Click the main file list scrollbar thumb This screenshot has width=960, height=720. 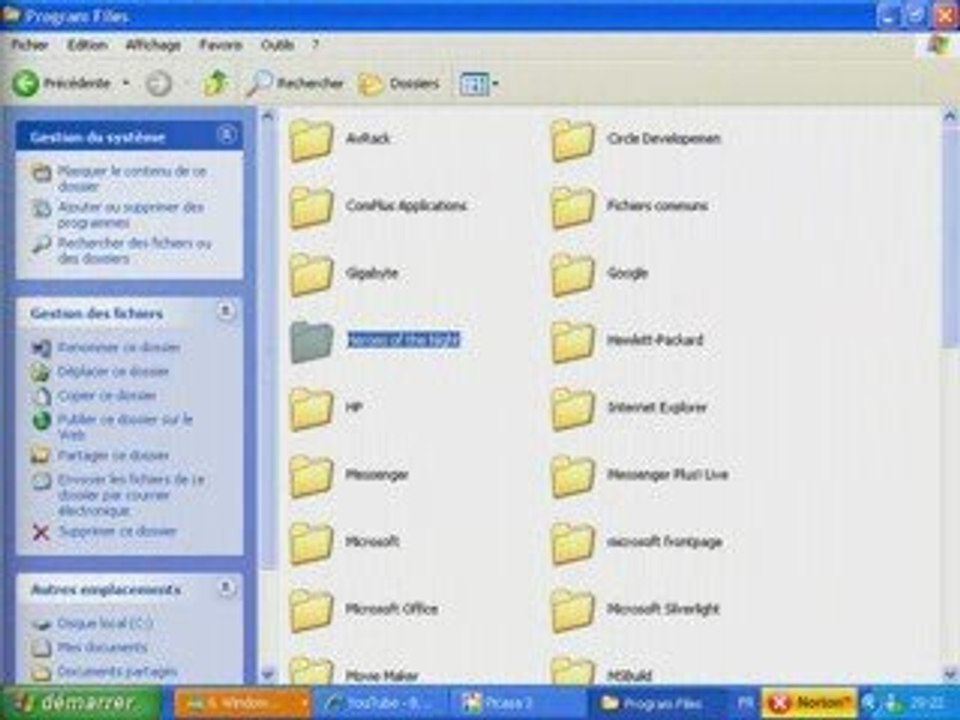pos(950,239)
